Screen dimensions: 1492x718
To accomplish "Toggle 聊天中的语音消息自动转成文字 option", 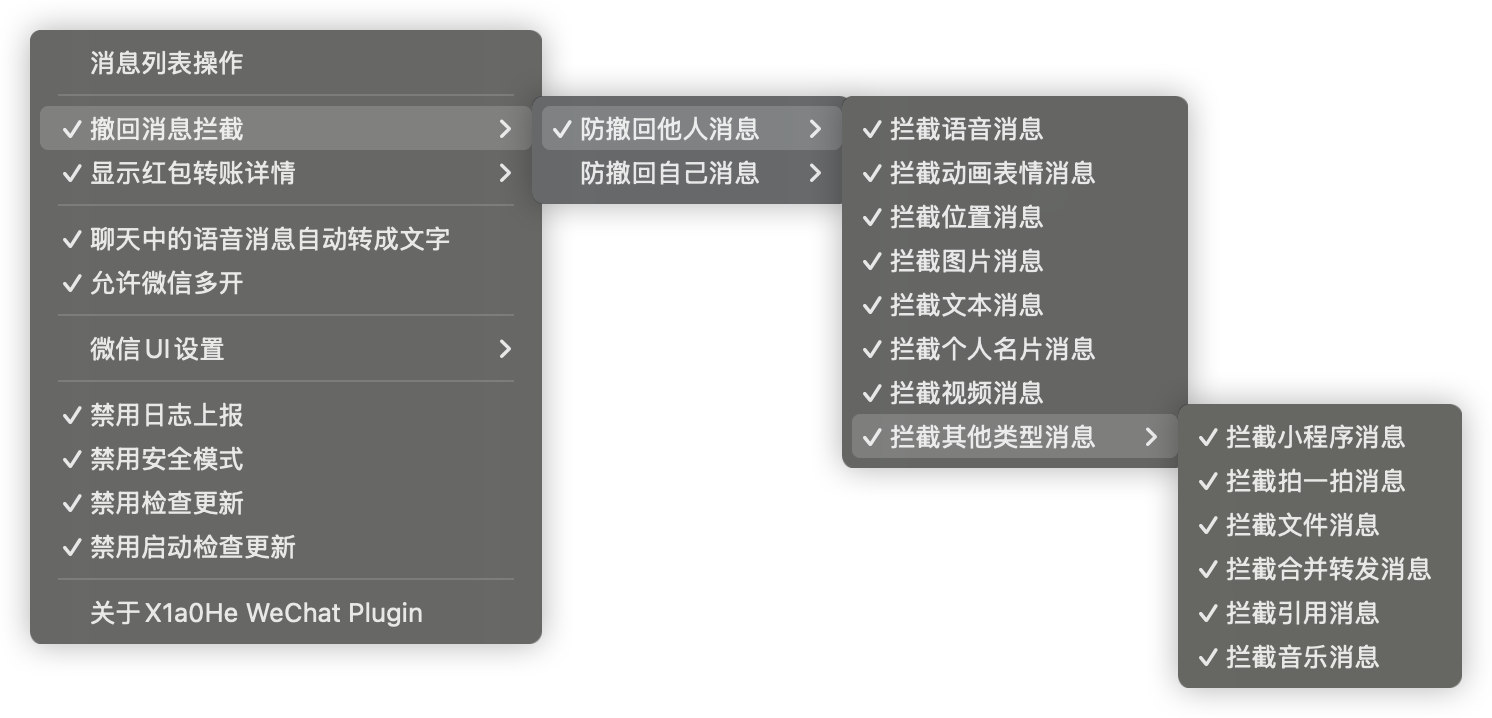I will (x=270, y=239).
